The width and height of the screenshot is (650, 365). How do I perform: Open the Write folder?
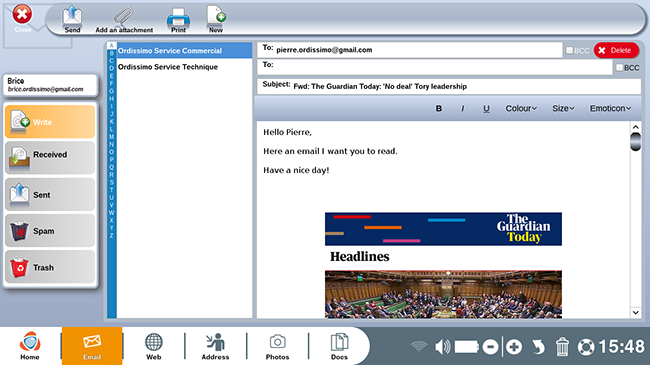(x=50, y=122)
